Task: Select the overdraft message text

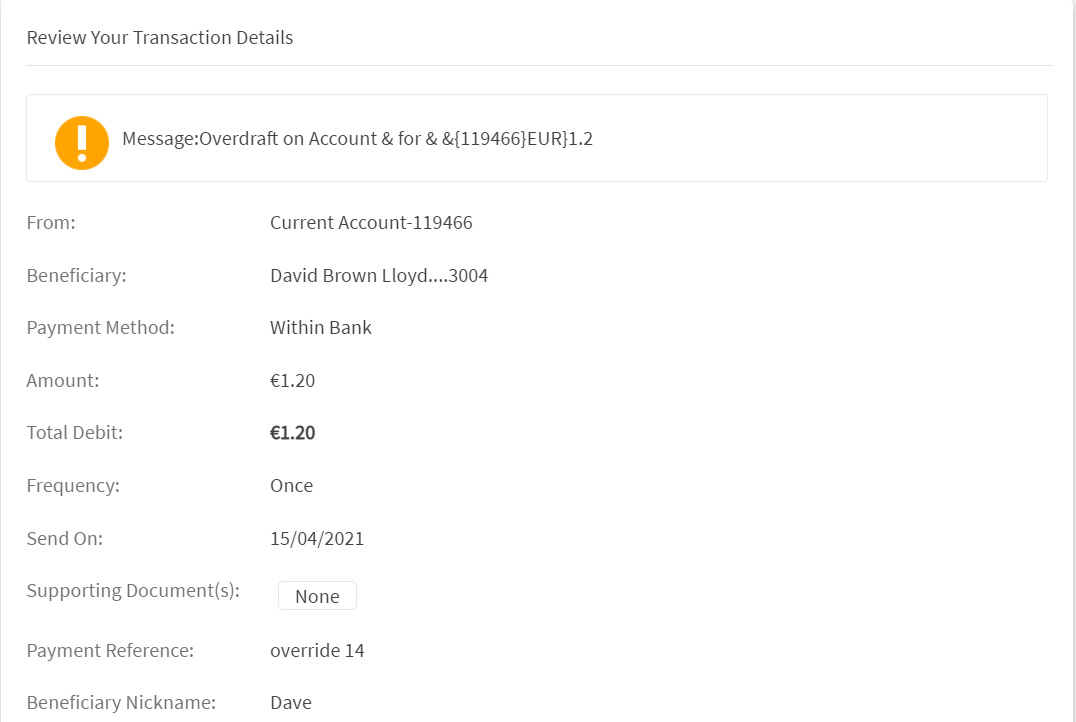Action: (357, 139)
